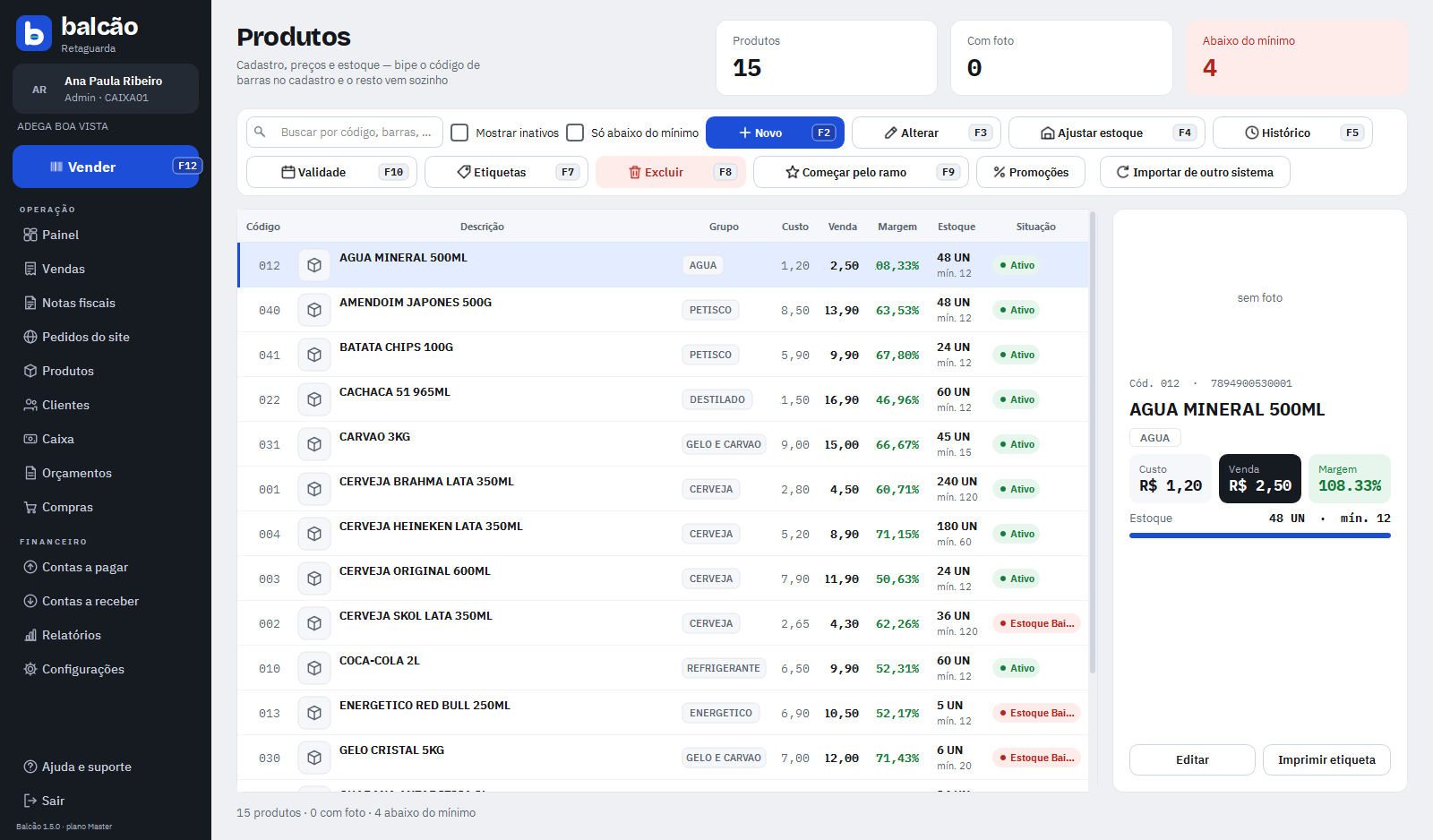Click box icon of COCA-COLA 2L
Viewport: 1433px width, 840px height.
point(314,668)
